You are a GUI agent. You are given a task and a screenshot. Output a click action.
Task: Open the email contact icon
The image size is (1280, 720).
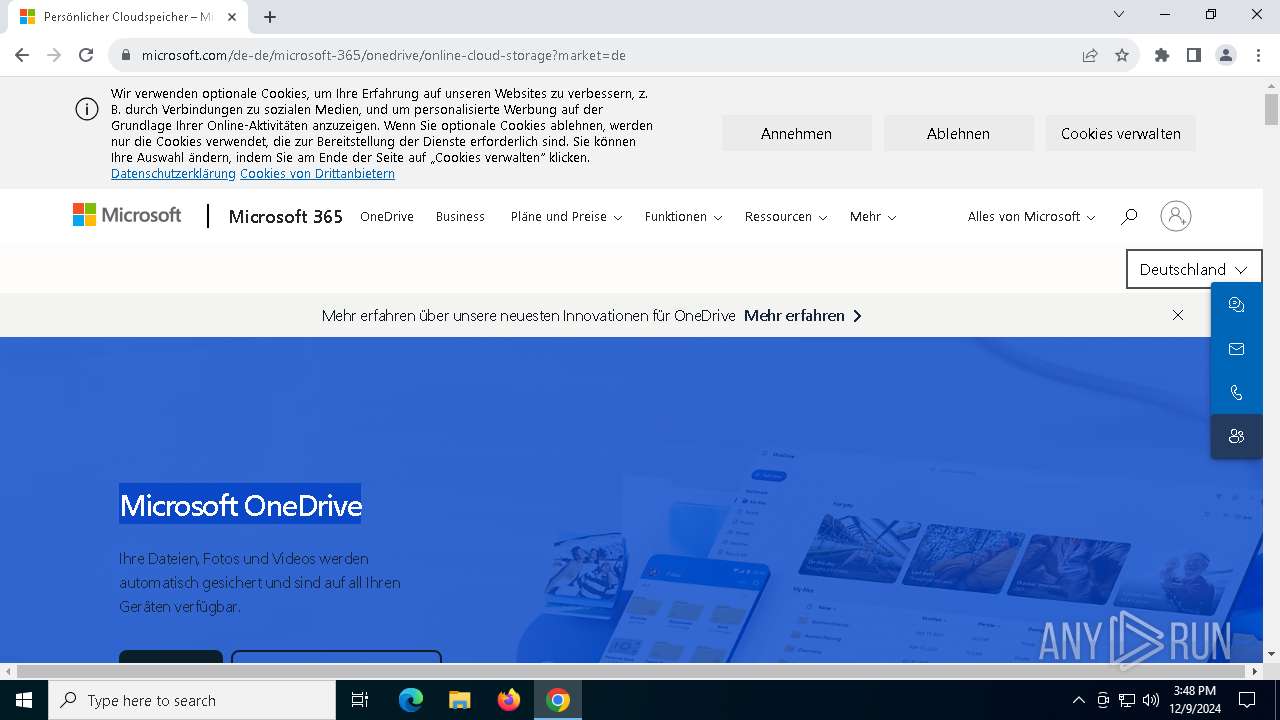point(1236,349)
